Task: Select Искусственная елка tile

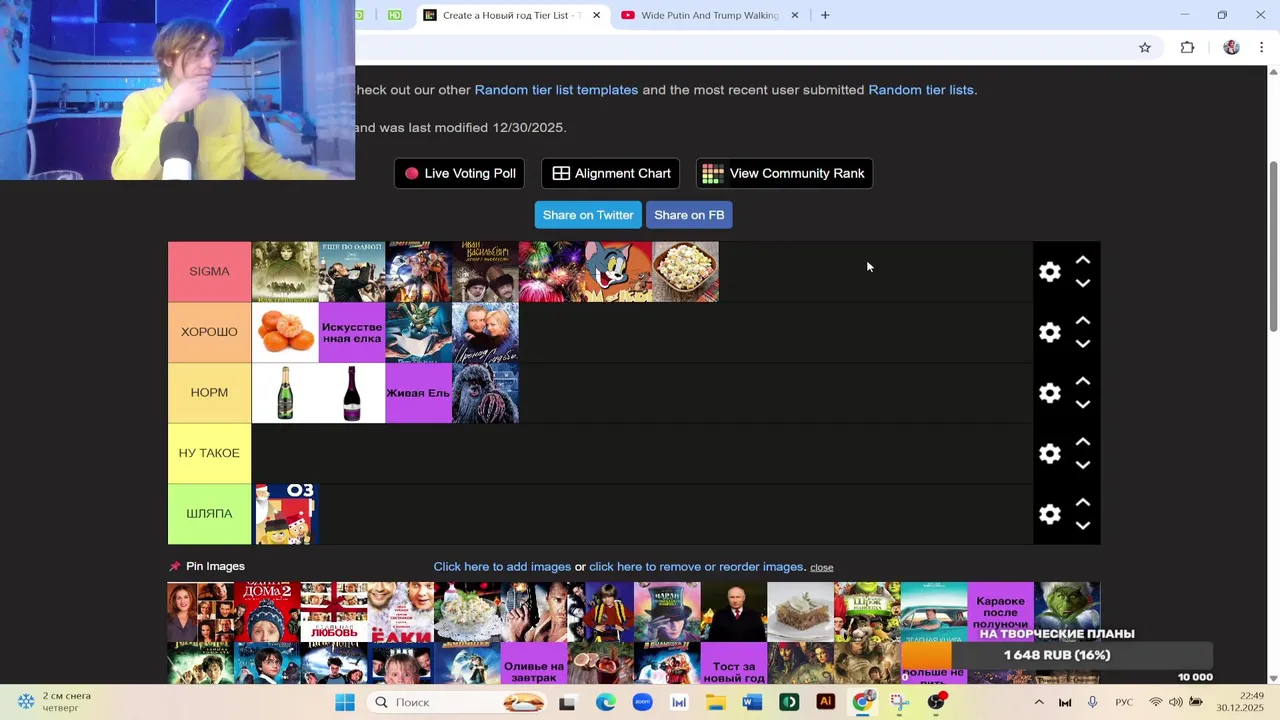Action: 352,332
